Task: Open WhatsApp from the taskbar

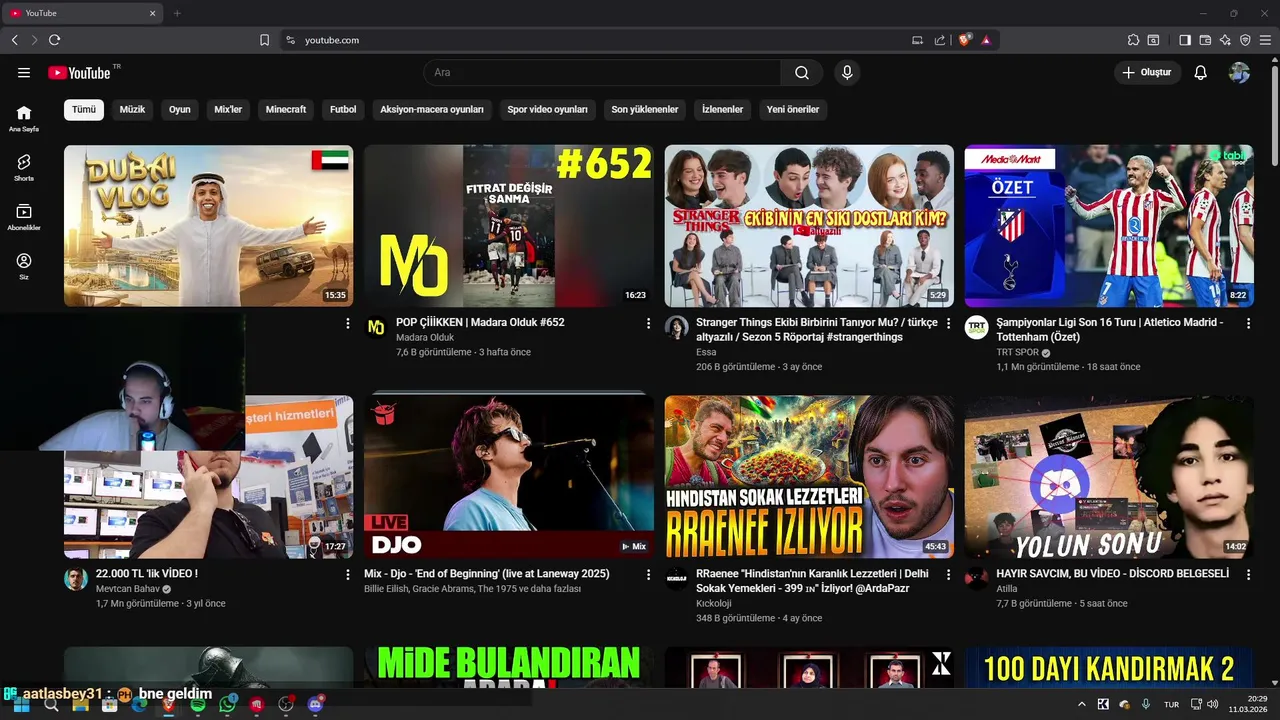Action: tap(227, 704)
